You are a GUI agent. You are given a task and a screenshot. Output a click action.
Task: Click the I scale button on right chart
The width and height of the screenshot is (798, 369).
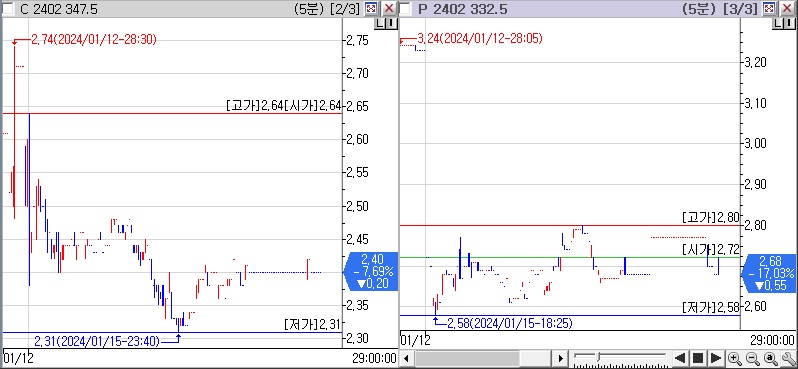coord(789,23)
